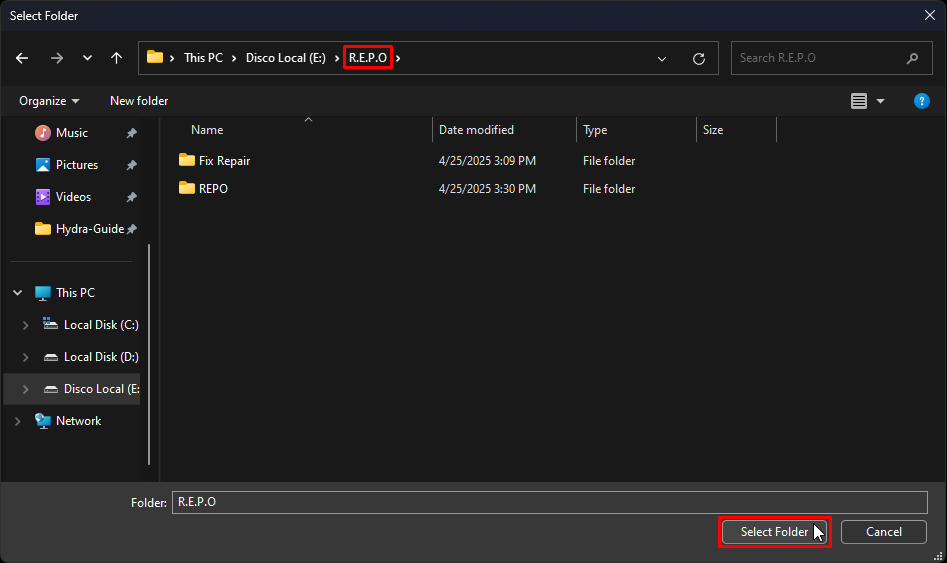The image size is (947, 563).
Task: Open the Organize menu
Action: click(x=49, y=101)
